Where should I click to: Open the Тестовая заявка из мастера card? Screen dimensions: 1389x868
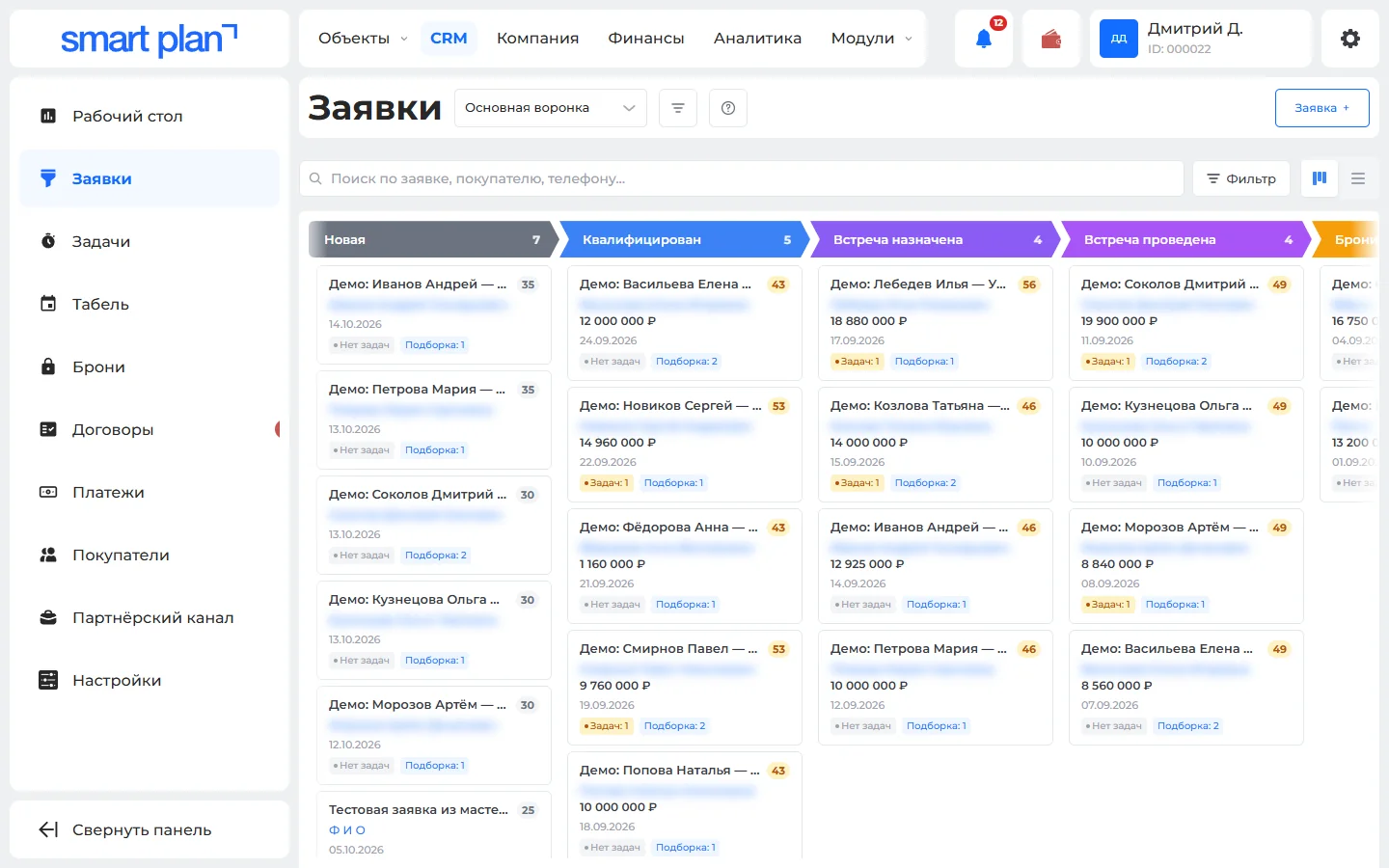434,826
